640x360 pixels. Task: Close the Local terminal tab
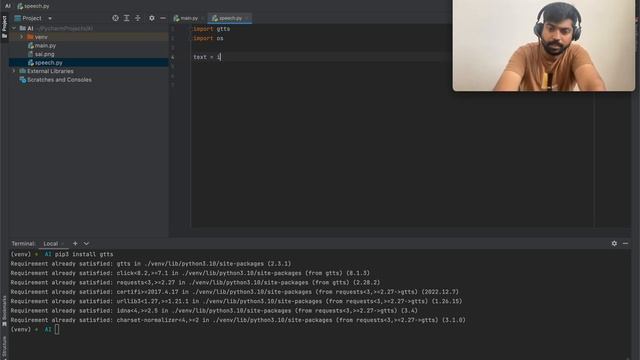[x=63, y=244]
